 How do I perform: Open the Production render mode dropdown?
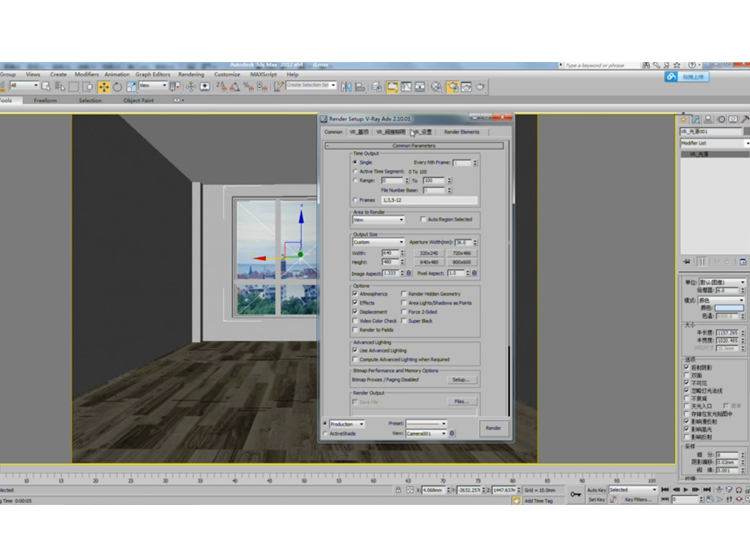[347, 424]
